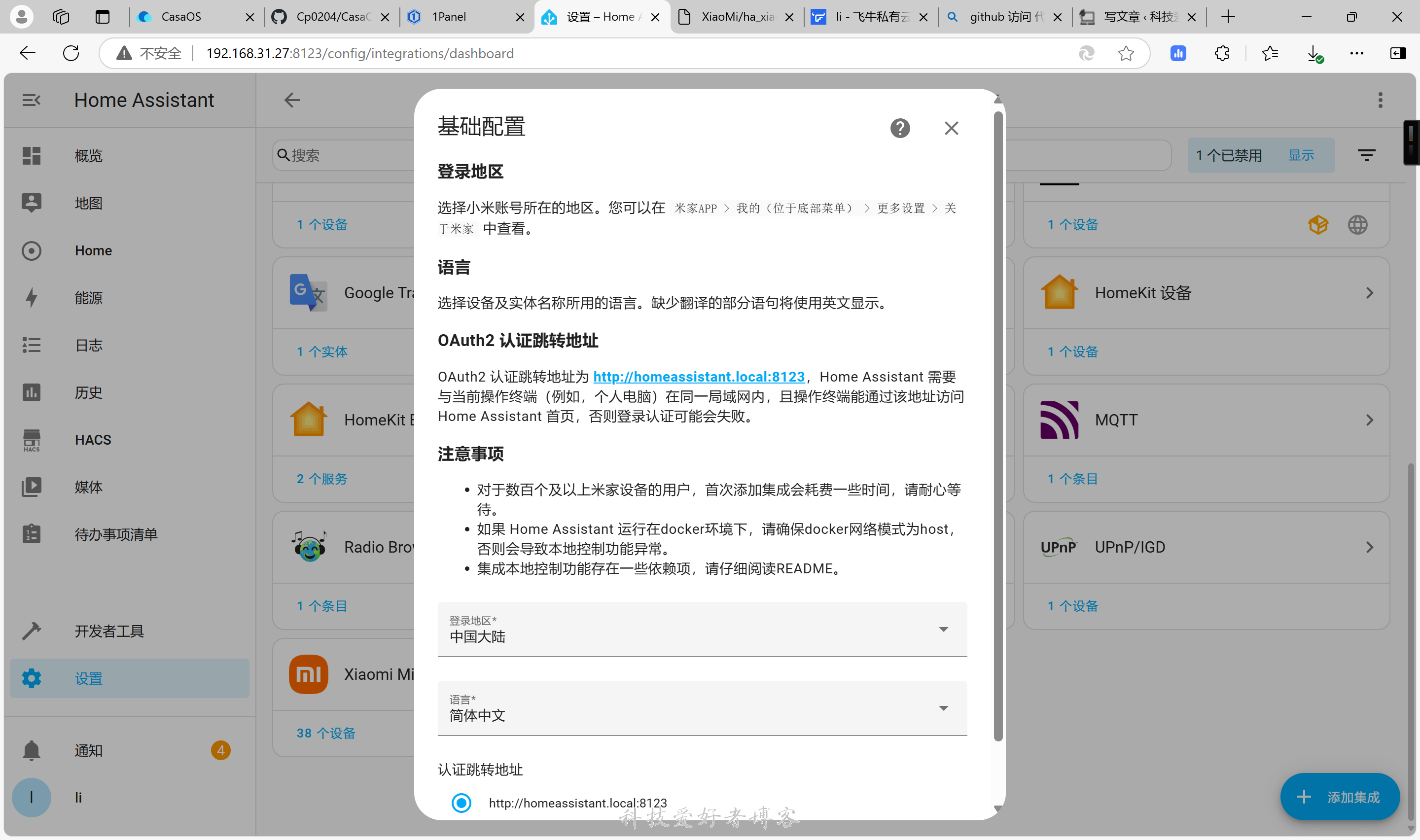Open user profile li avatar
Screen dimensions: 1420x840
click(x=31, y=798)
